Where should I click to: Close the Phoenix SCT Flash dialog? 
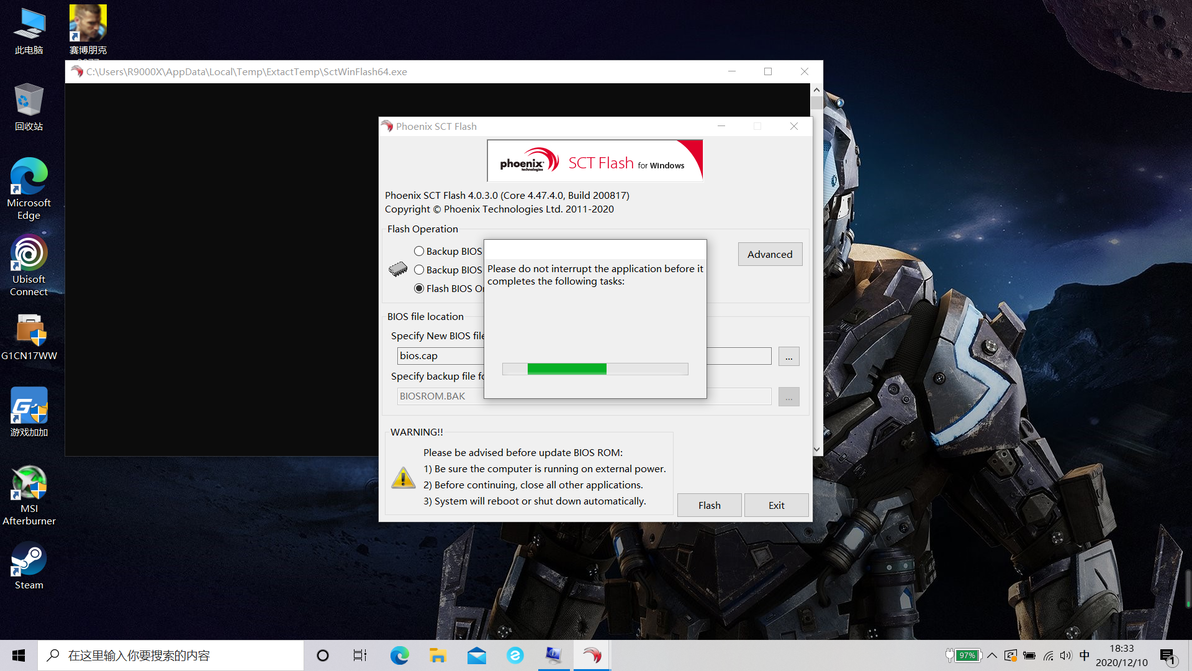[794, 126]
